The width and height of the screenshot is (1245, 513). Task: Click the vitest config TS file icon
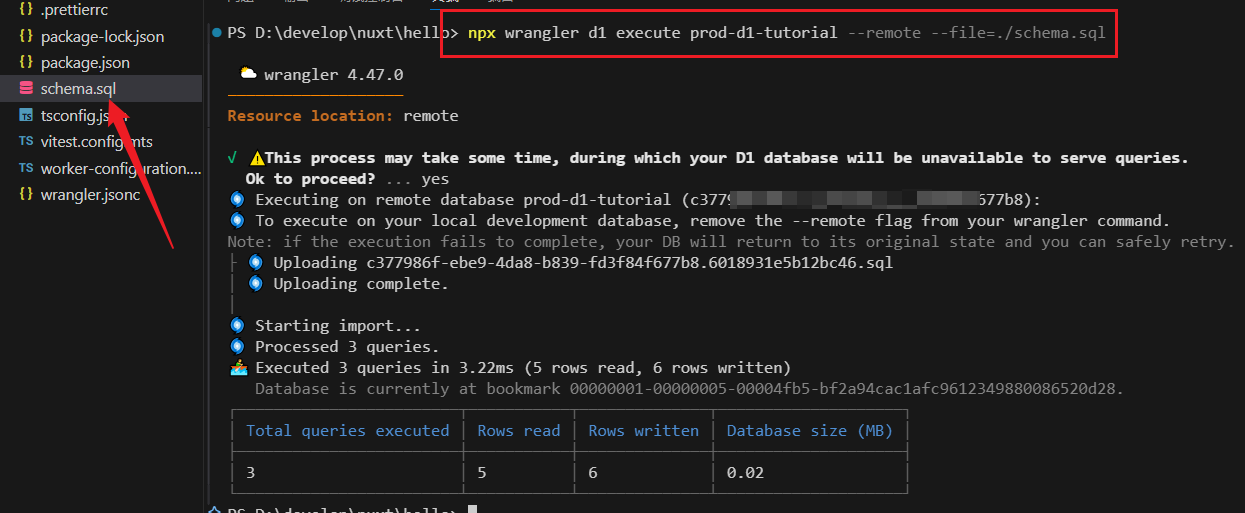[x=26, y=142]
